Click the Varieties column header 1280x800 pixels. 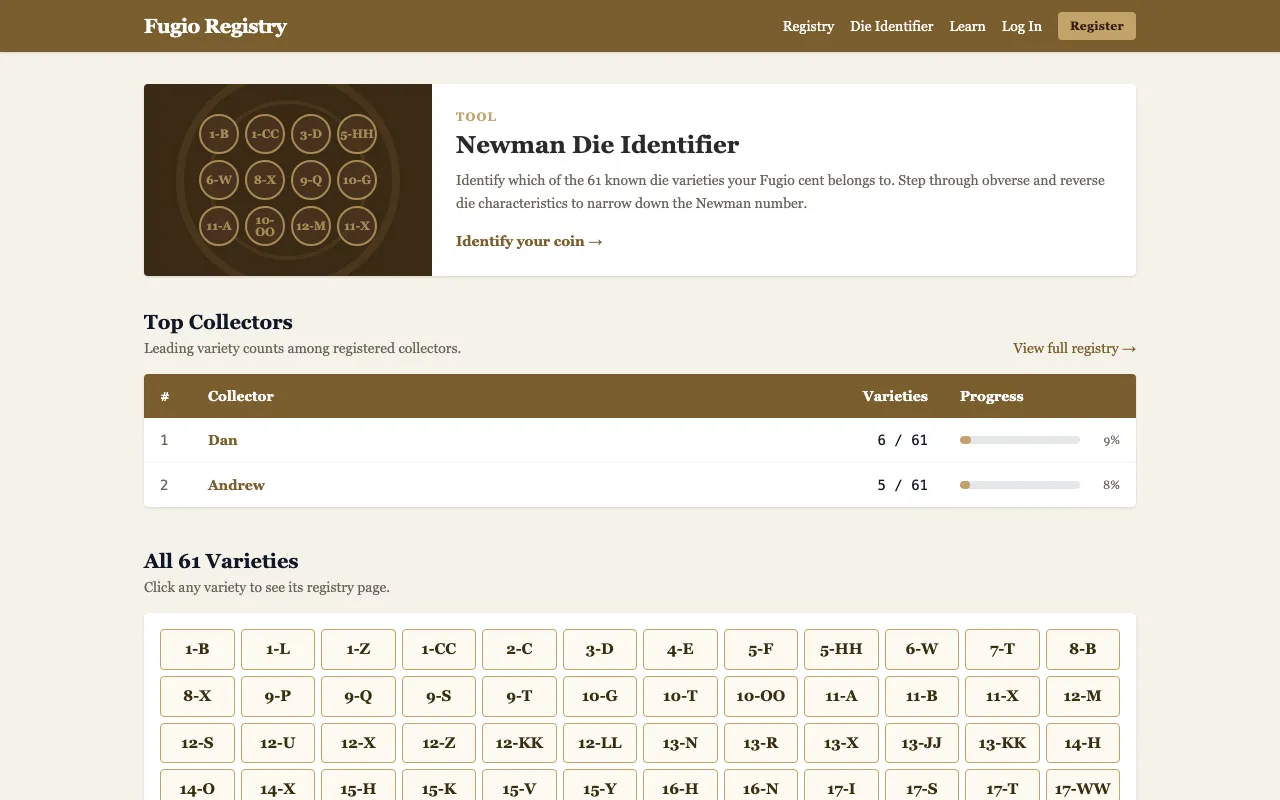895,396
